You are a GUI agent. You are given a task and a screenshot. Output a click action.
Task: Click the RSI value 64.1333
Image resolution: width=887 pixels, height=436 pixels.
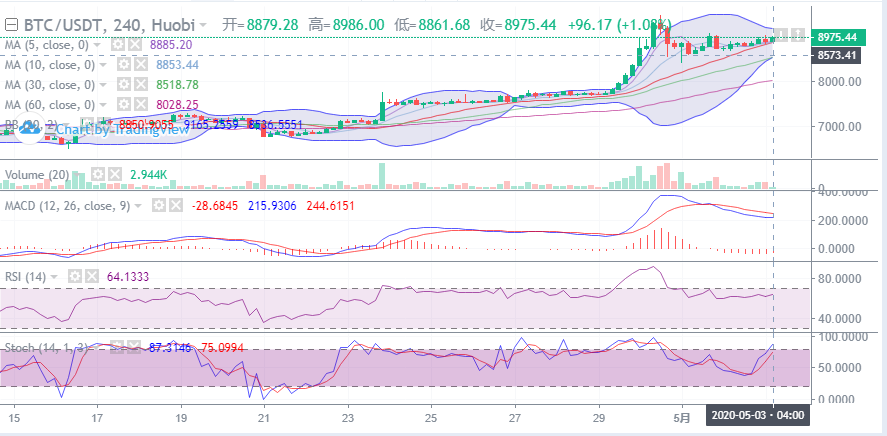tap(128, 277)
